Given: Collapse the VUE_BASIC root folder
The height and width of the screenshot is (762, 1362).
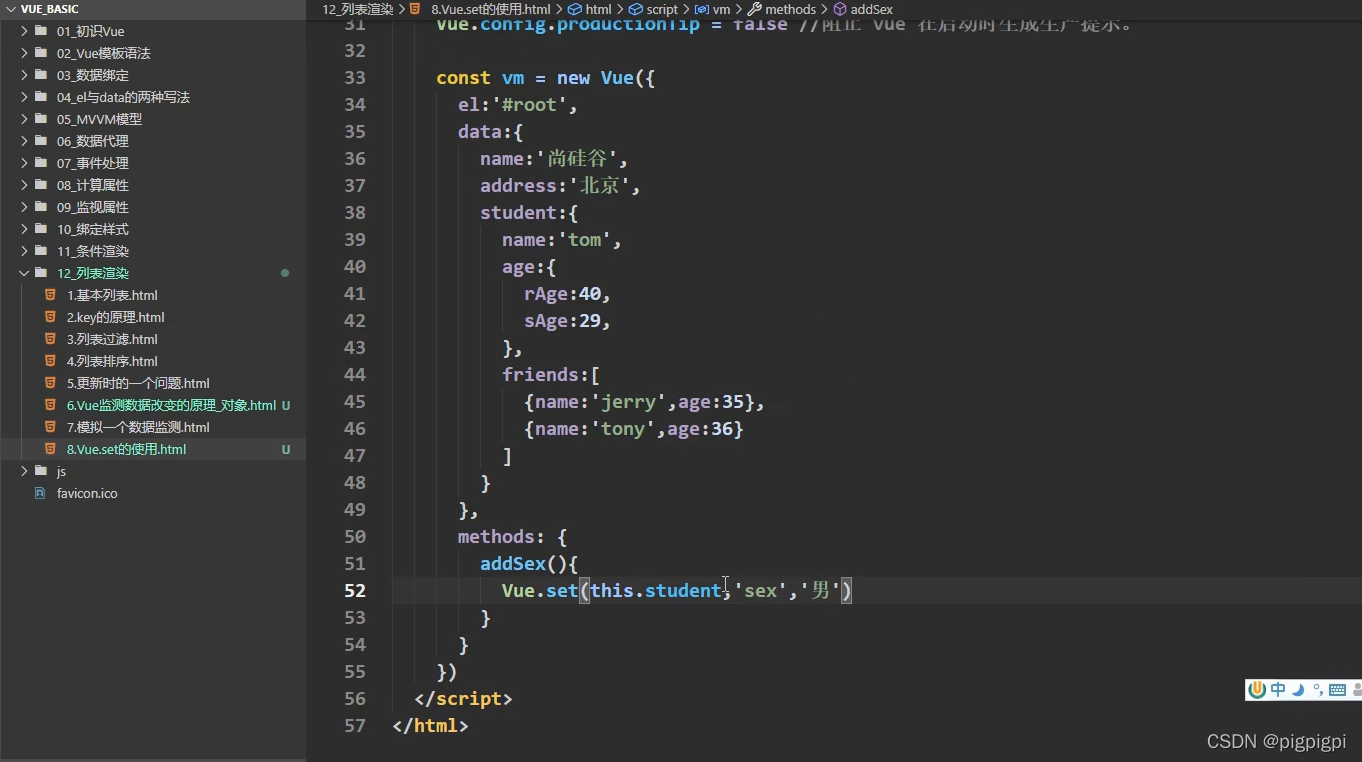Looking at the screenshot, I should point(10,9).
